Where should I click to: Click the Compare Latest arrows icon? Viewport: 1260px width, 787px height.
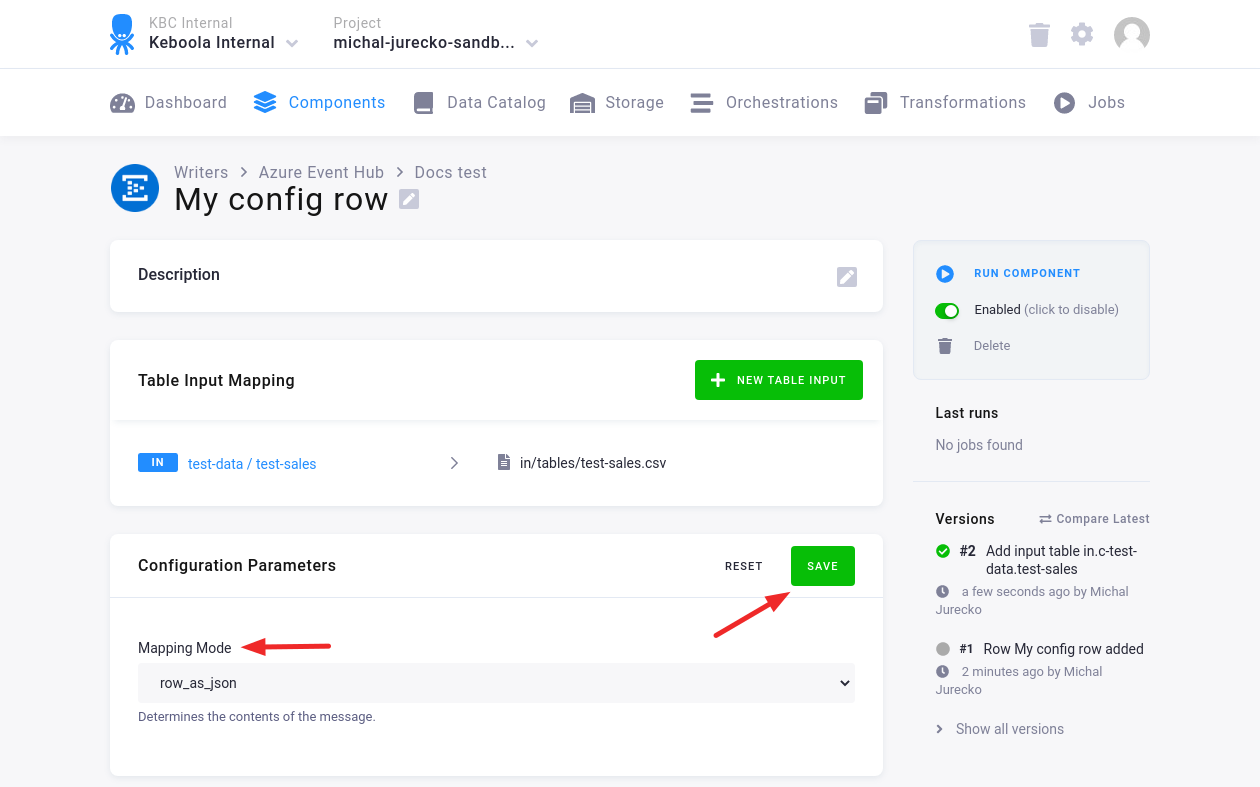point(1045,519)
